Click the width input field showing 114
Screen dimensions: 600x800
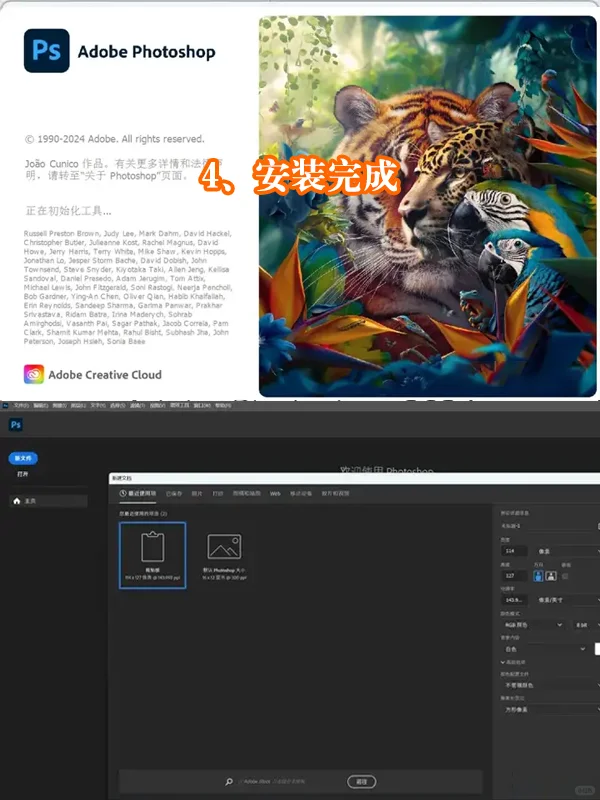(514, 551)
